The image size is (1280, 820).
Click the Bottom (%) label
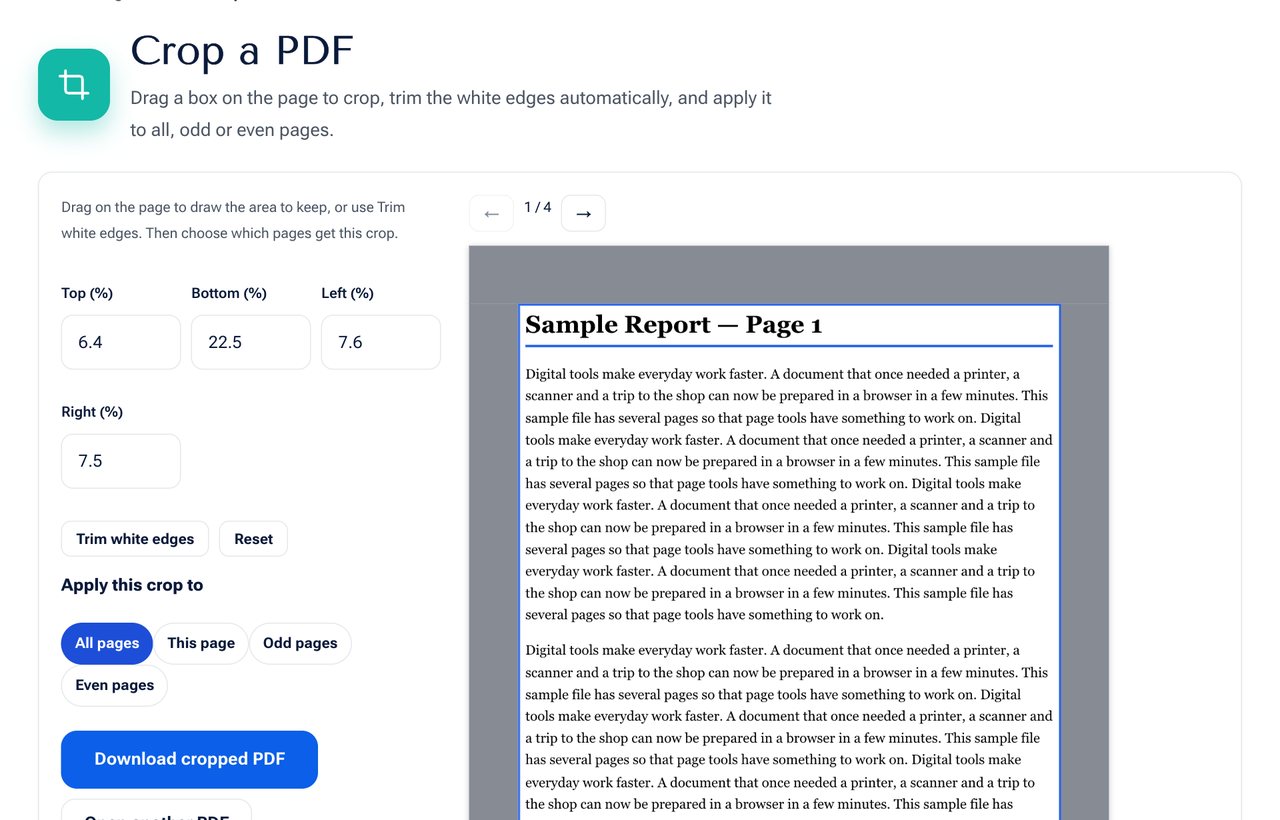pyautogui.click(x=229, y=293)
